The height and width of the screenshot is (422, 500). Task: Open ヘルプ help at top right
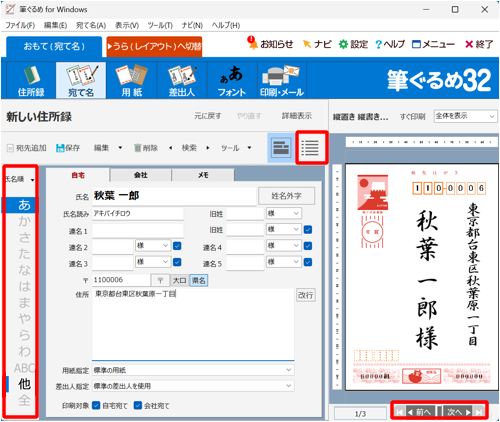pos(390,44)
